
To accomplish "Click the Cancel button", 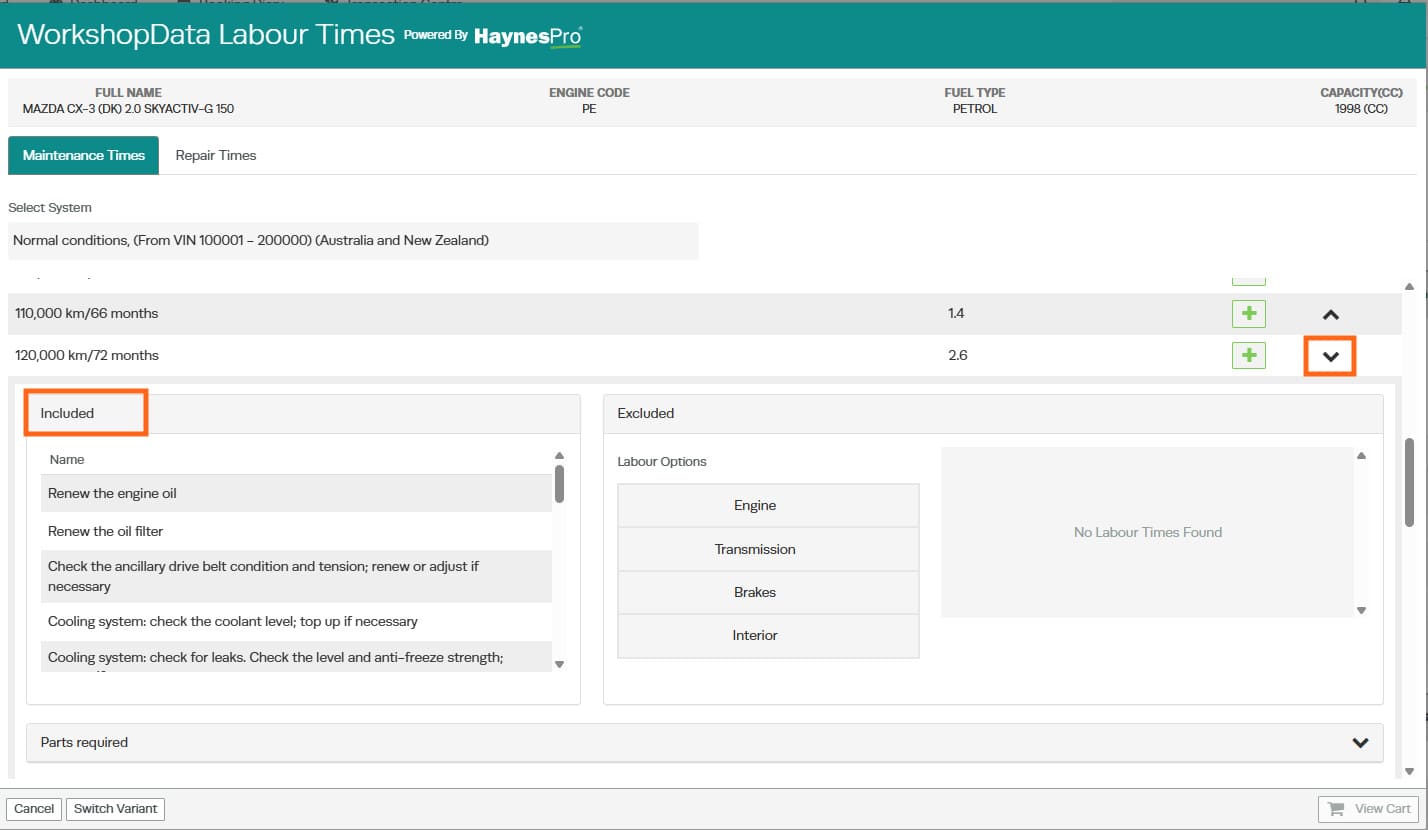I will point(34,809).
